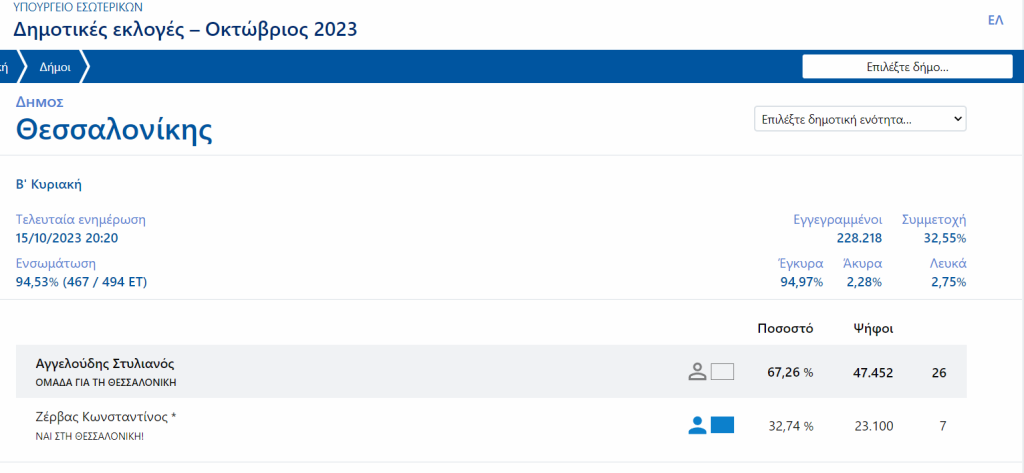Image resolution: width=1024 pixels, height=473 pixels.
Task: Open the Δημοτικές εκλογές – Οκτώβριος 2023 title
Action: click(185, 29)
